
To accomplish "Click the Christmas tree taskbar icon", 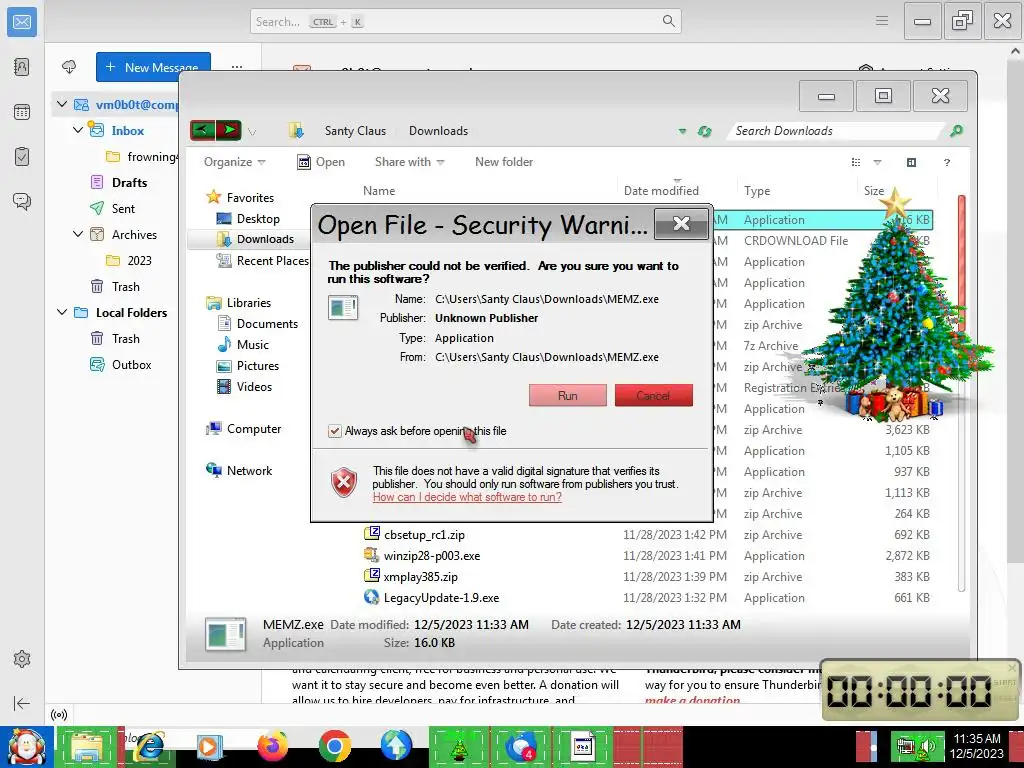I will point(459,748).
